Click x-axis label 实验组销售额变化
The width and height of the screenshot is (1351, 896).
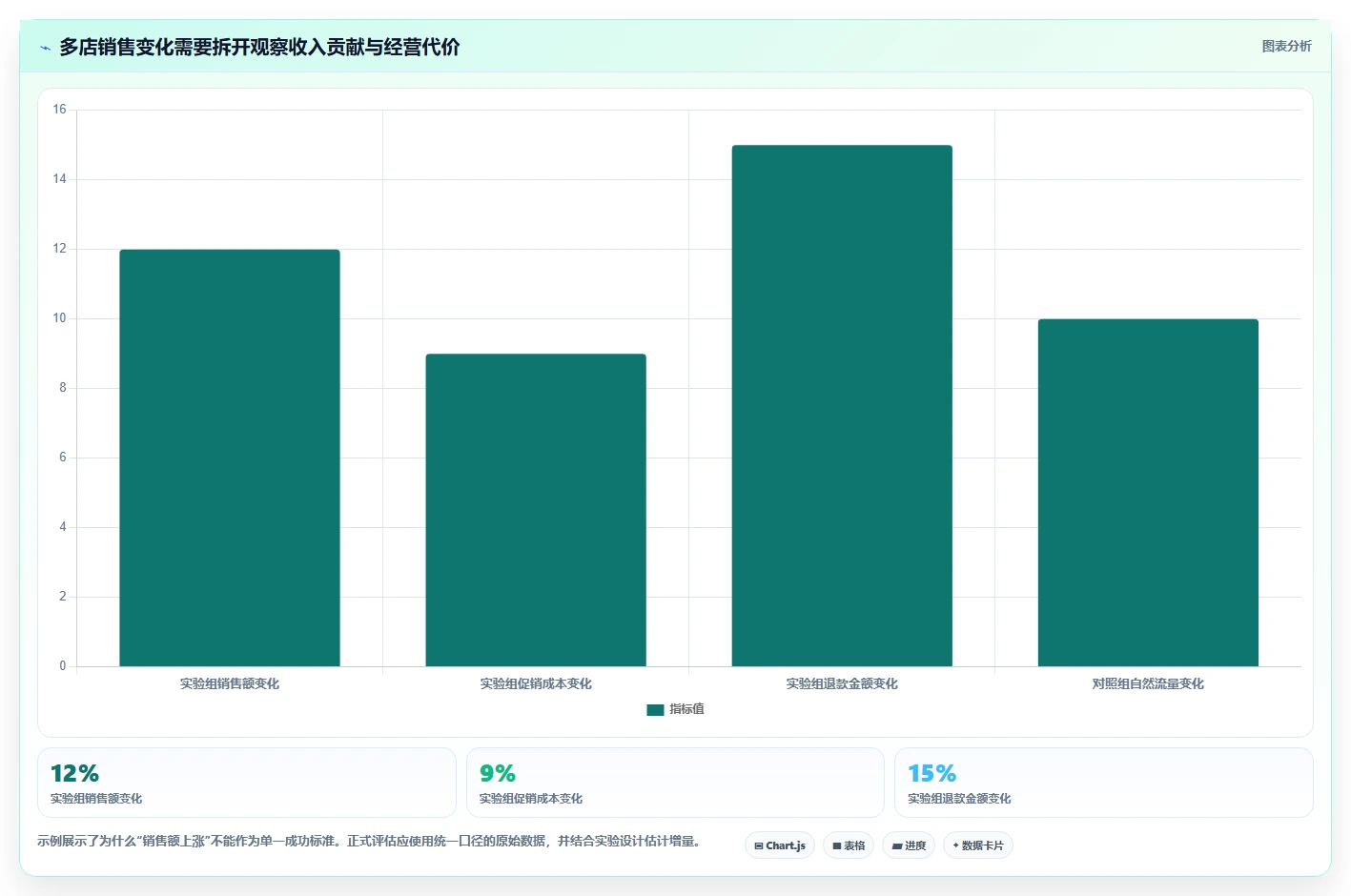coord(230,683)
